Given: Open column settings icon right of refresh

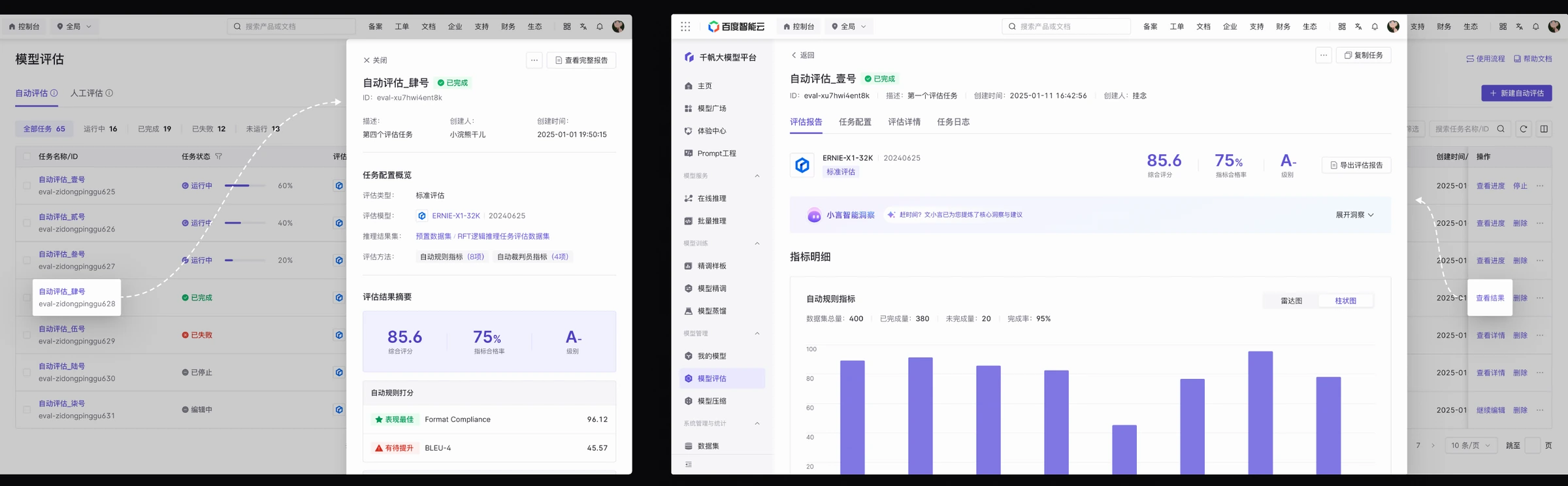Looking at the screenshot, I should point(1544,129).
